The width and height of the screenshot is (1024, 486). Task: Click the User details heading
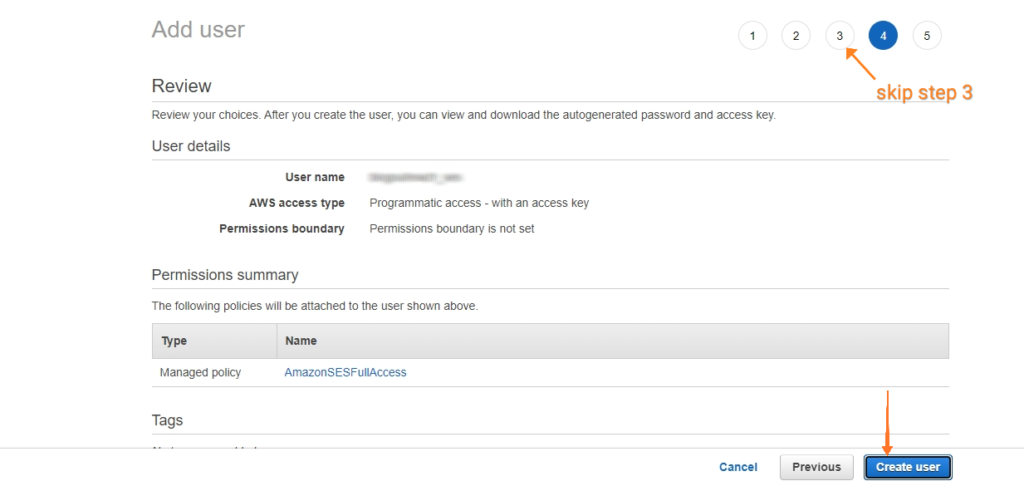tap(191, 146)
